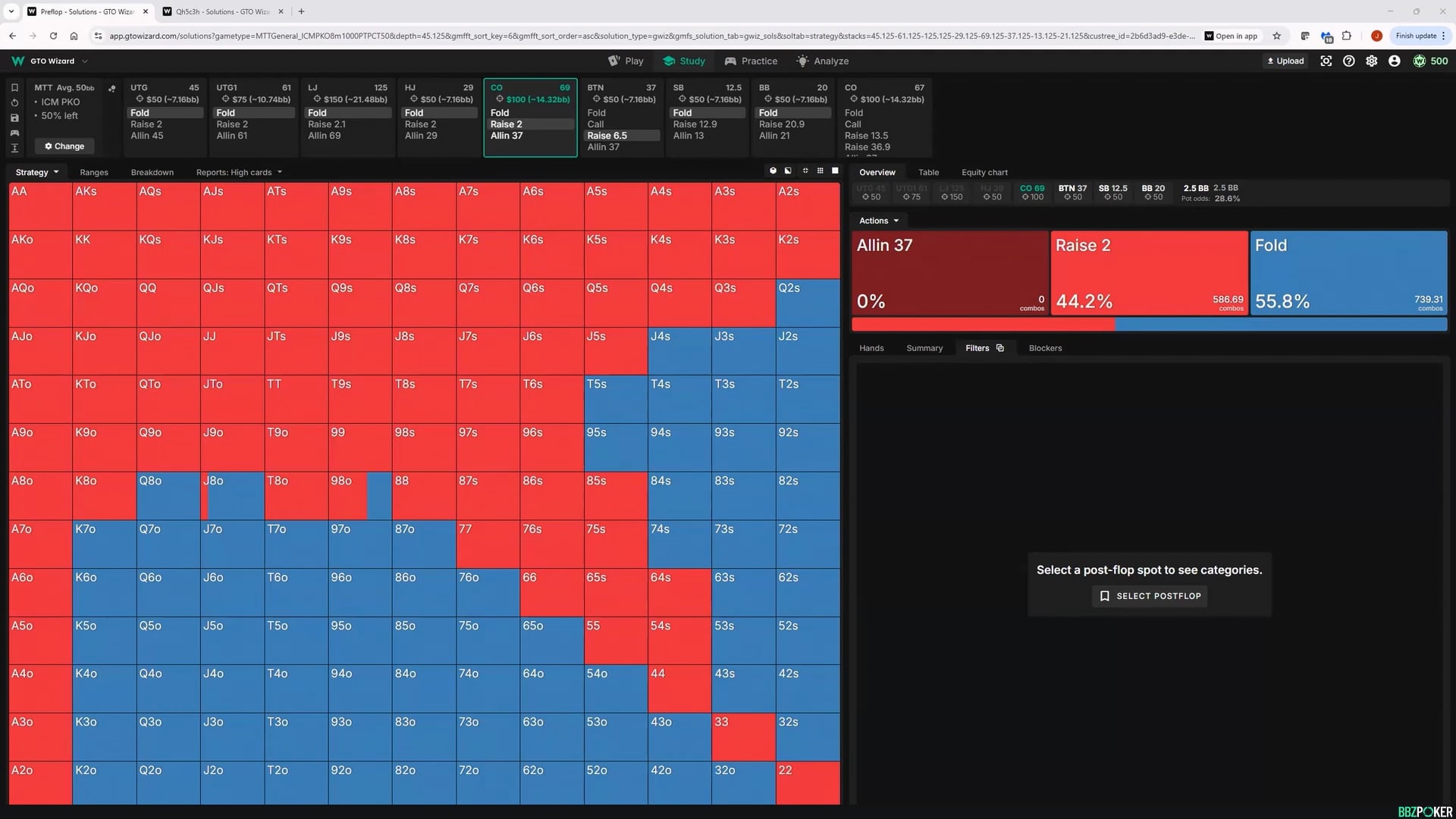Switch to the Equity chart tab
This screenshot has width=1456, height=819.
point(984,172)
